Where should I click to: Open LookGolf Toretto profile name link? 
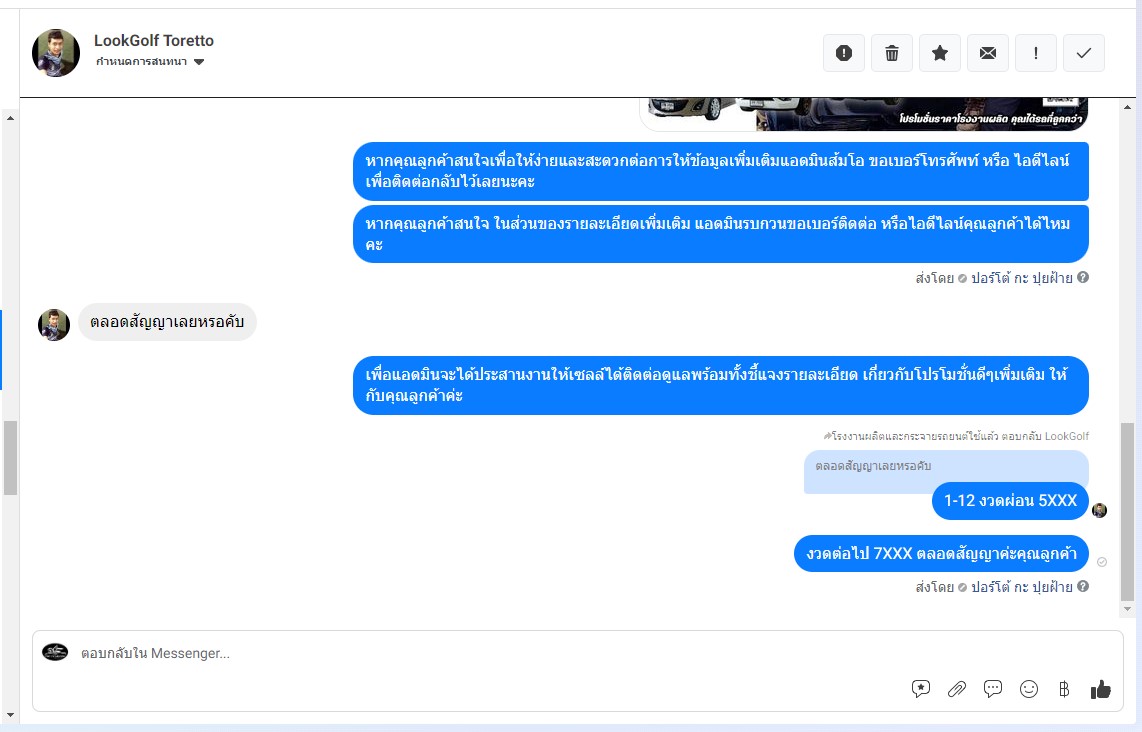pos(154,41)
